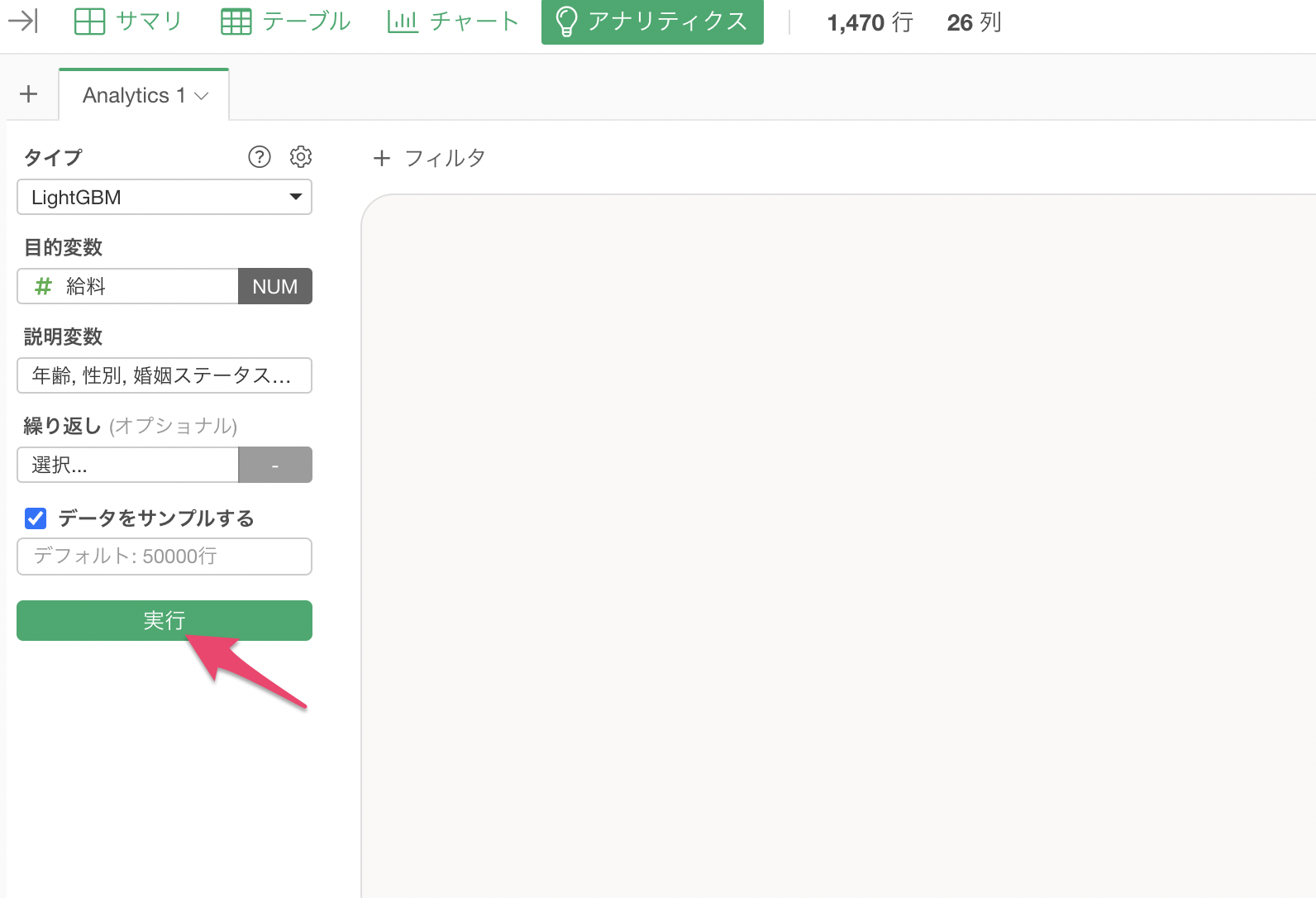
Task: Click the dash button beside 繰り返し
Action: [274, 466]
